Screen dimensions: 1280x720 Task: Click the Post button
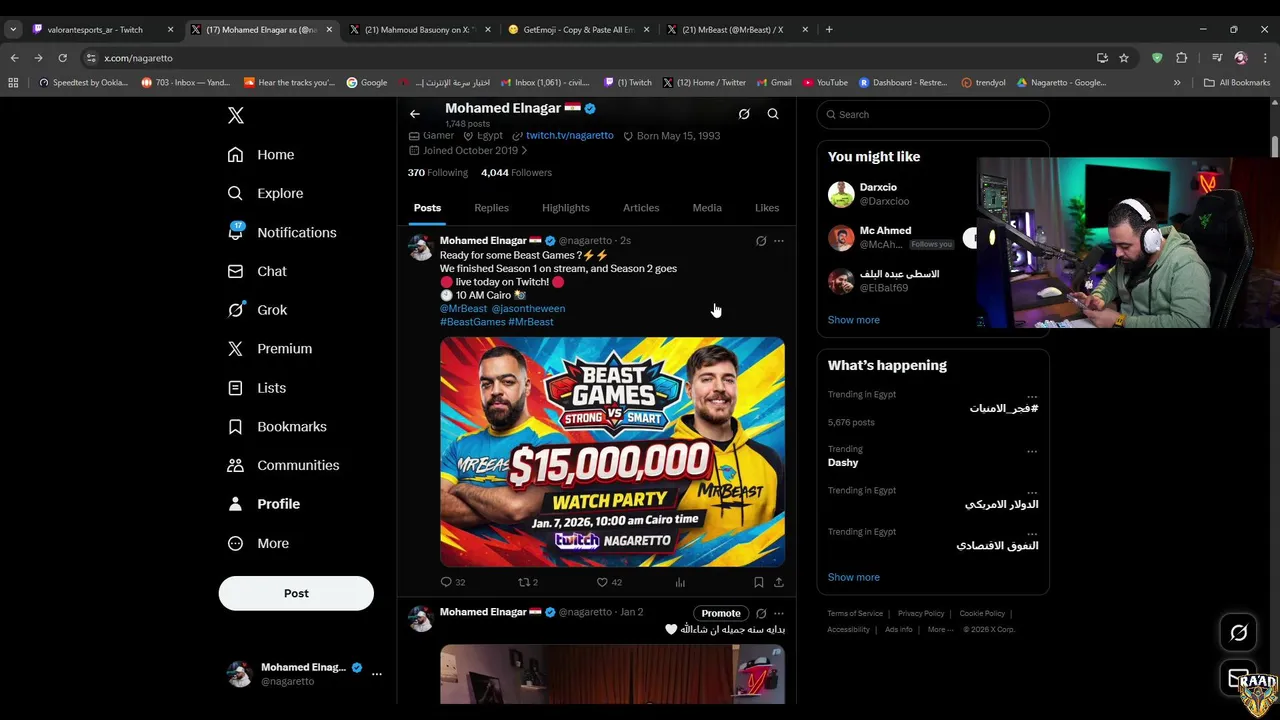click(x=296, y=593)
